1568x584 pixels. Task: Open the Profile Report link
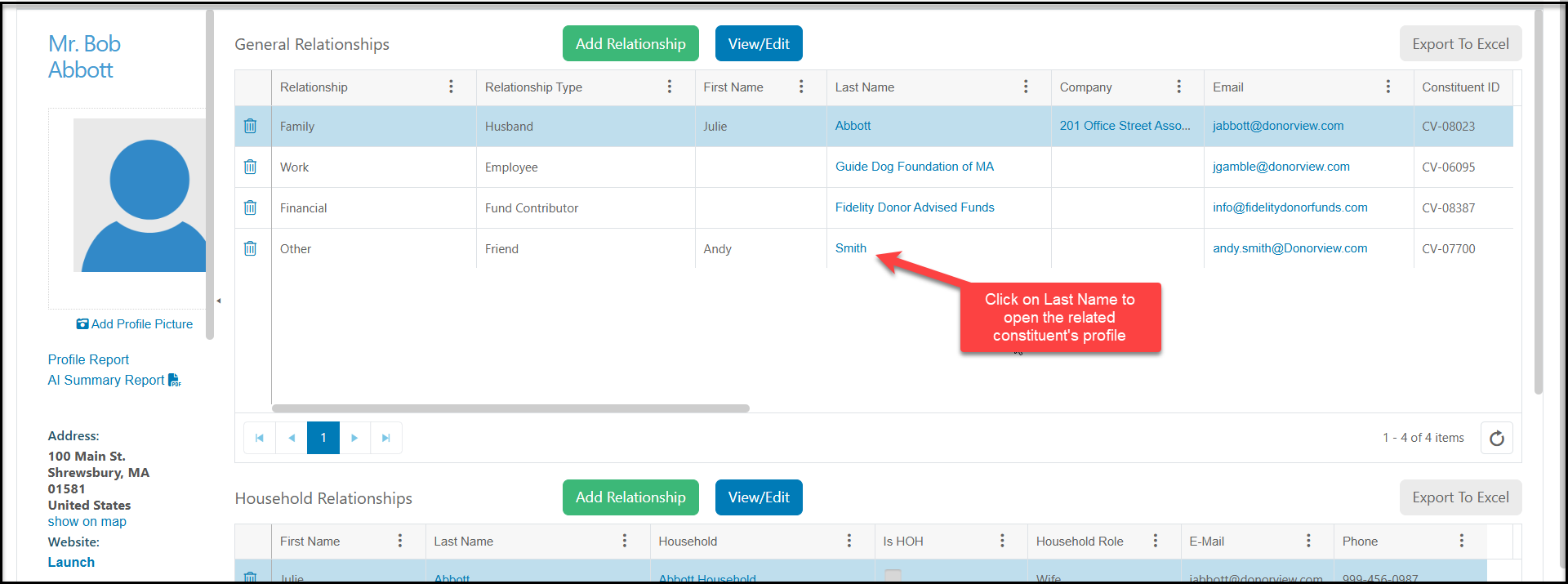(x=88, y=359)
